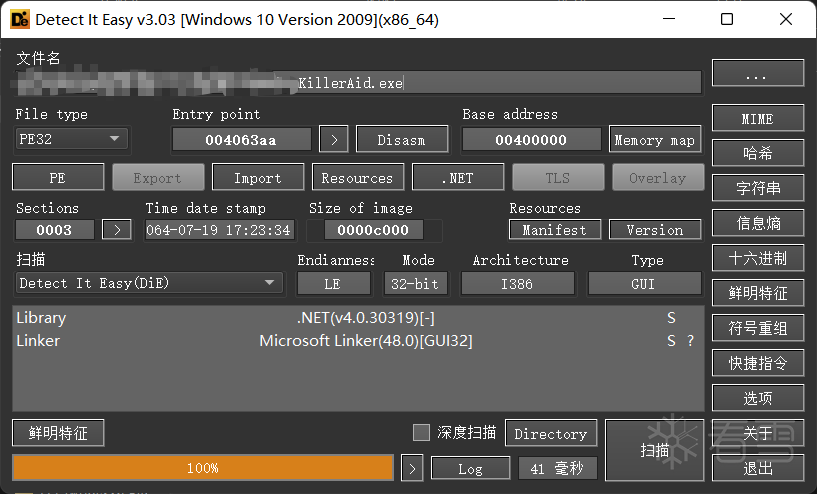This screenshot has height=494, width=817.
Task: Click the size of image value 0000c000
Action: click(373, 230)
